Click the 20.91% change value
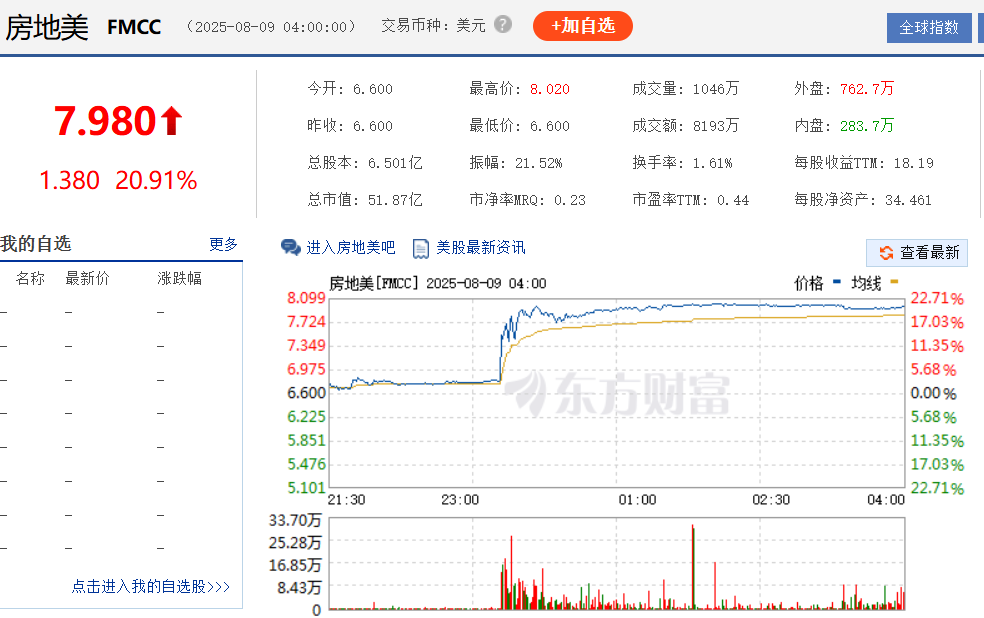Viewport: 984px width, 618px height. tap(156, 180)
